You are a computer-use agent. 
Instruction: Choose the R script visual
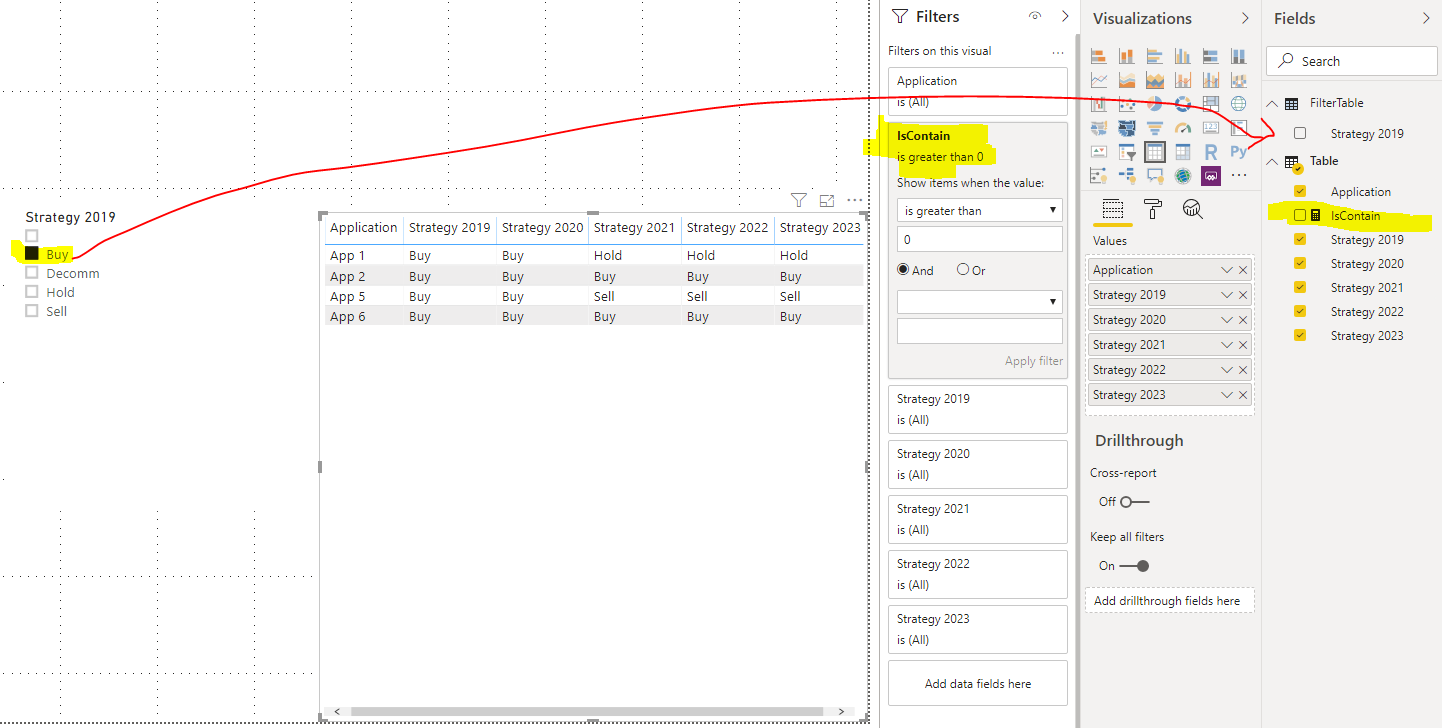[x=1210, y=152]
